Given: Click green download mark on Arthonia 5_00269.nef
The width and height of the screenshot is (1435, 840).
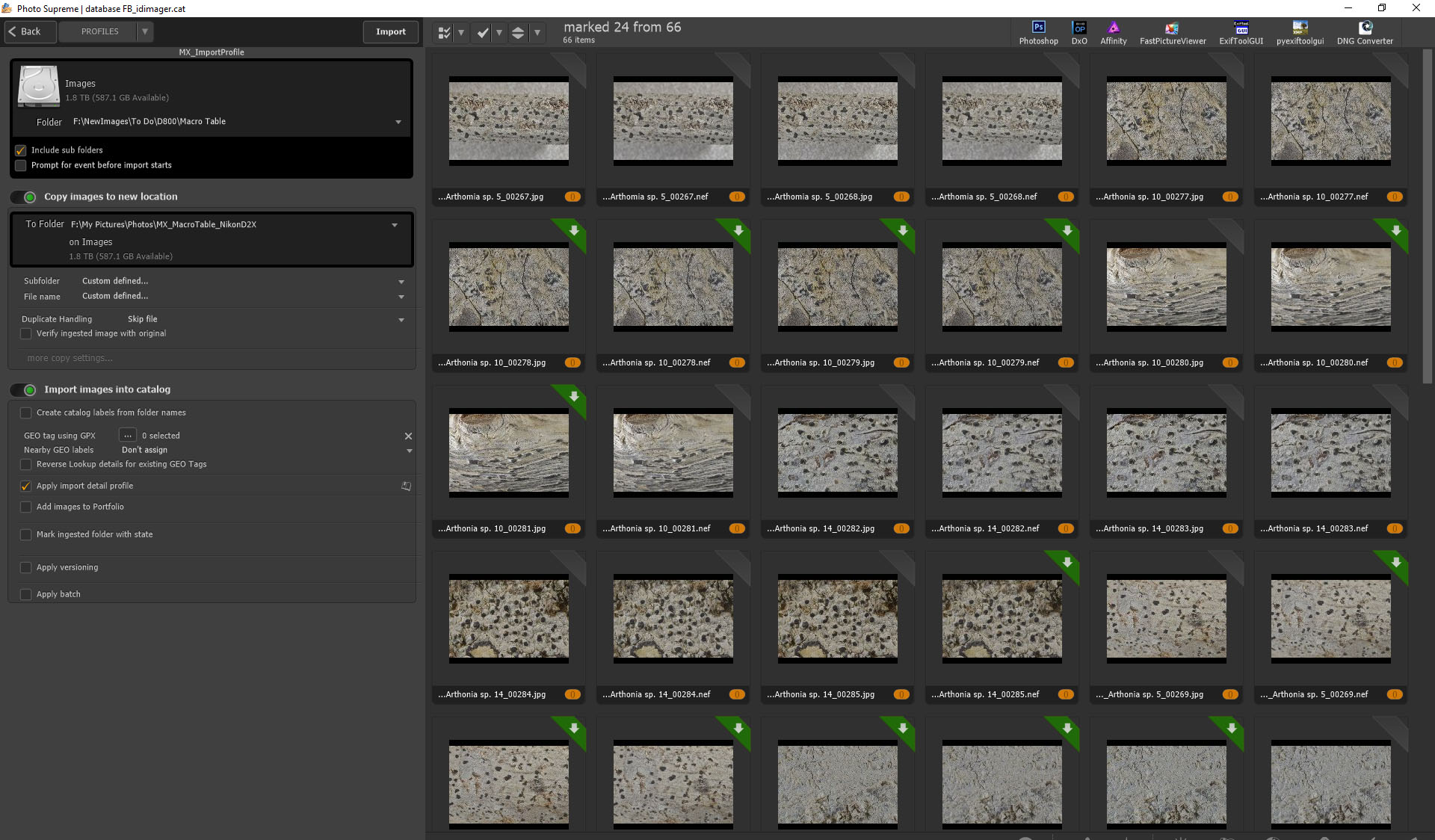Looking at the screenshot, I should click(1396, 562).
